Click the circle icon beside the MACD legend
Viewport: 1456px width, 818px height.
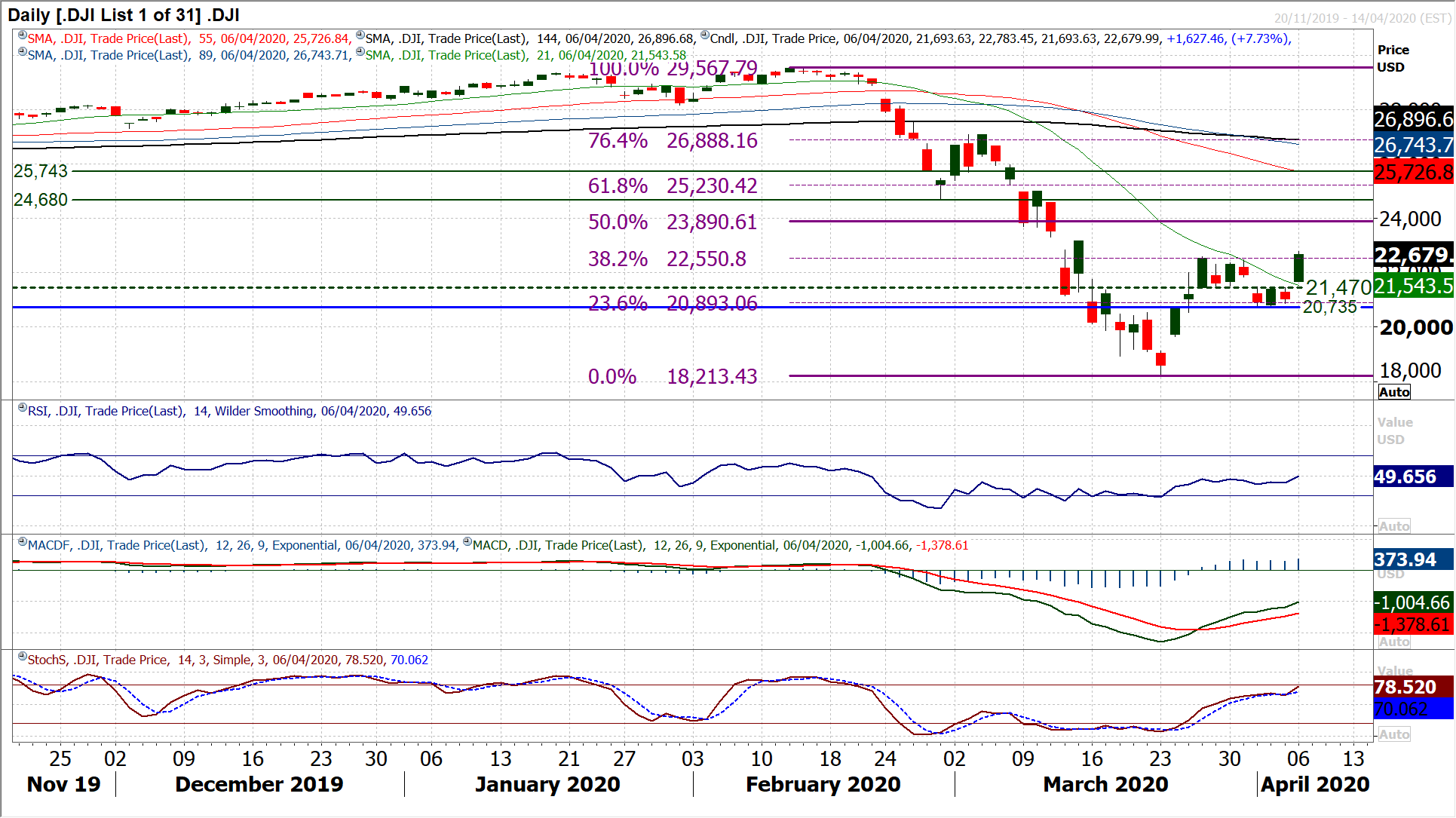point(467,542)
